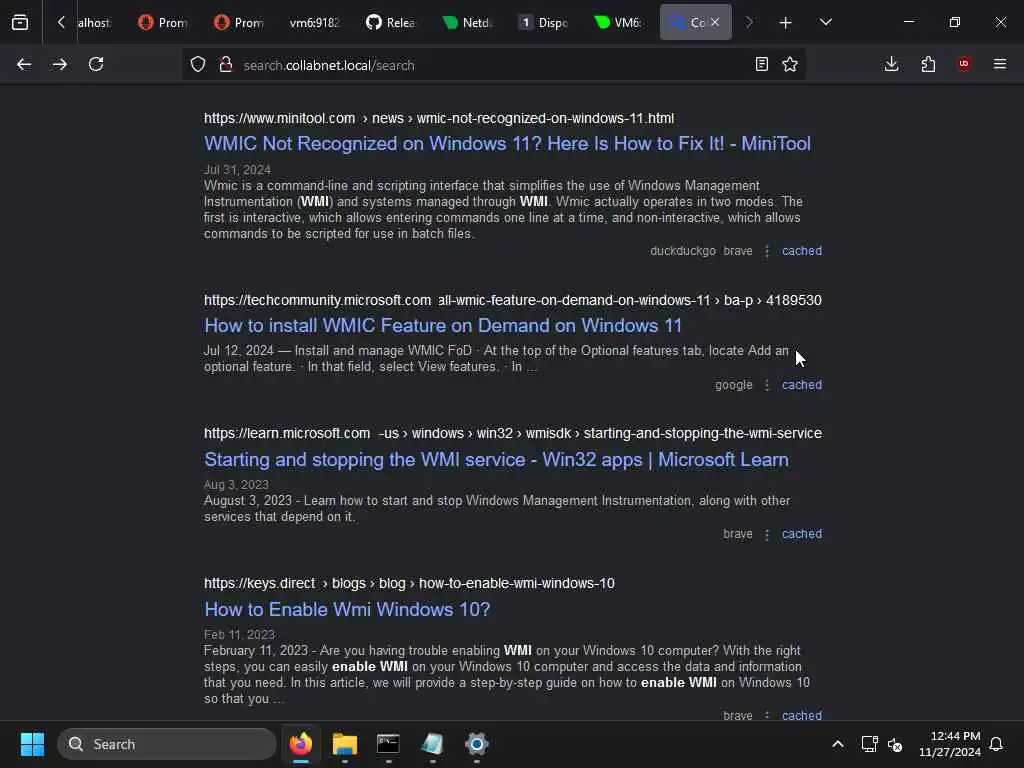Switch to the Netdata tab
The width and height of the screenshot is (1024, 768).
coord(466,22)
